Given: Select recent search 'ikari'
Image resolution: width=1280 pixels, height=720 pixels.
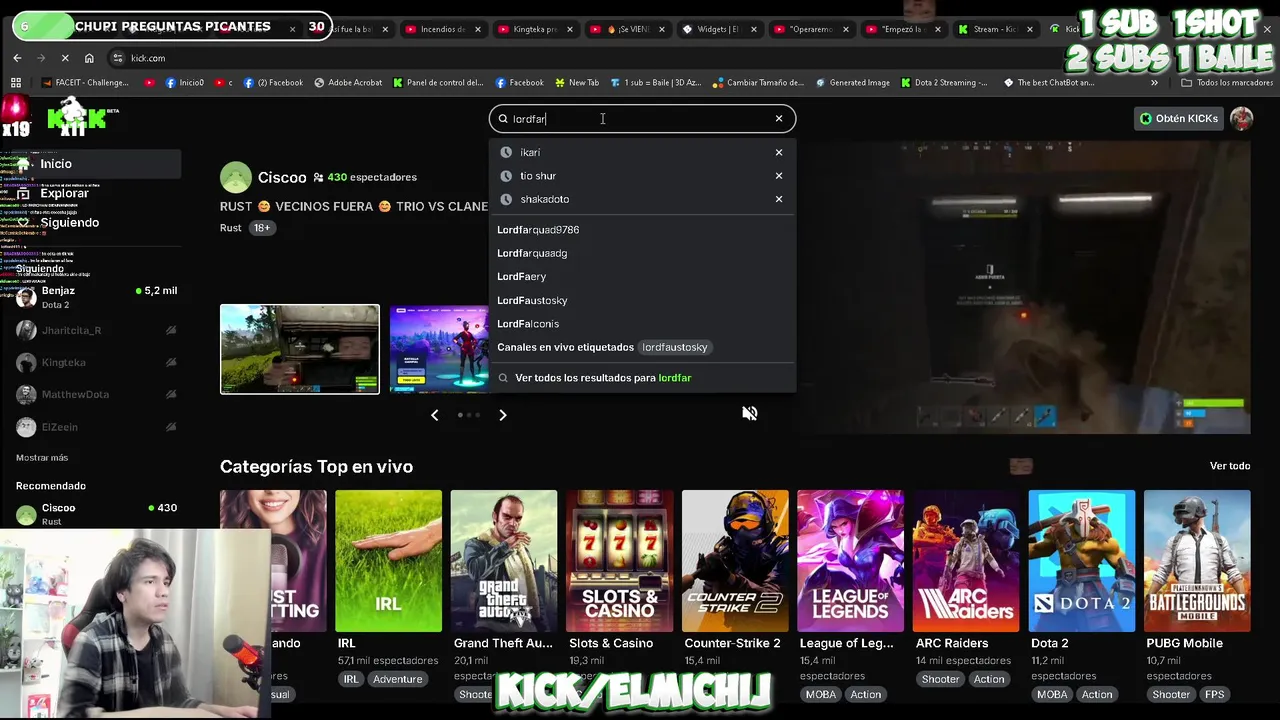Looking at the screenshot, I should coord(530,152).
